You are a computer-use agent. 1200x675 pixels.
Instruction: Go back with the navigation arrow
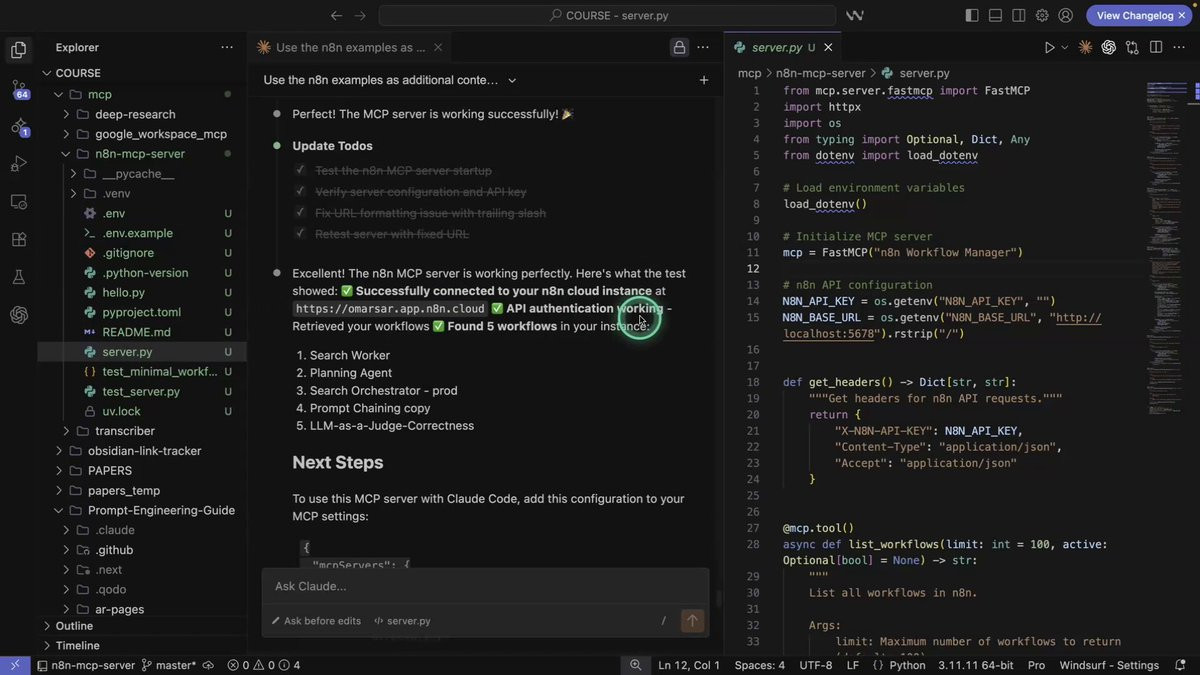pyautogui.click(x=336, y=15)
